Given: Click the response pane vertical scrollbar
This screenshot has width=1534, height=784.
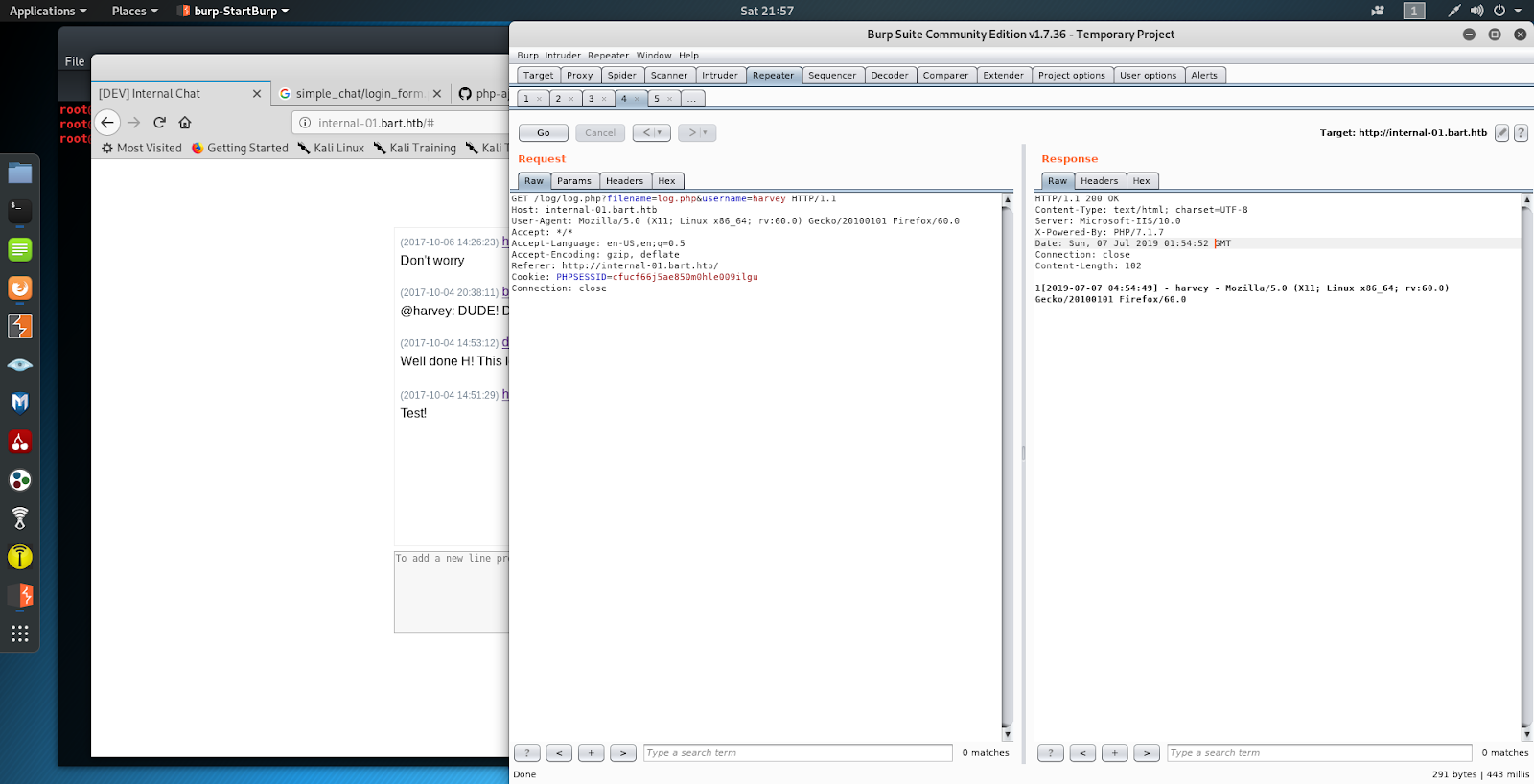Looking at the screenshot, I should (x=1526, y=467).
